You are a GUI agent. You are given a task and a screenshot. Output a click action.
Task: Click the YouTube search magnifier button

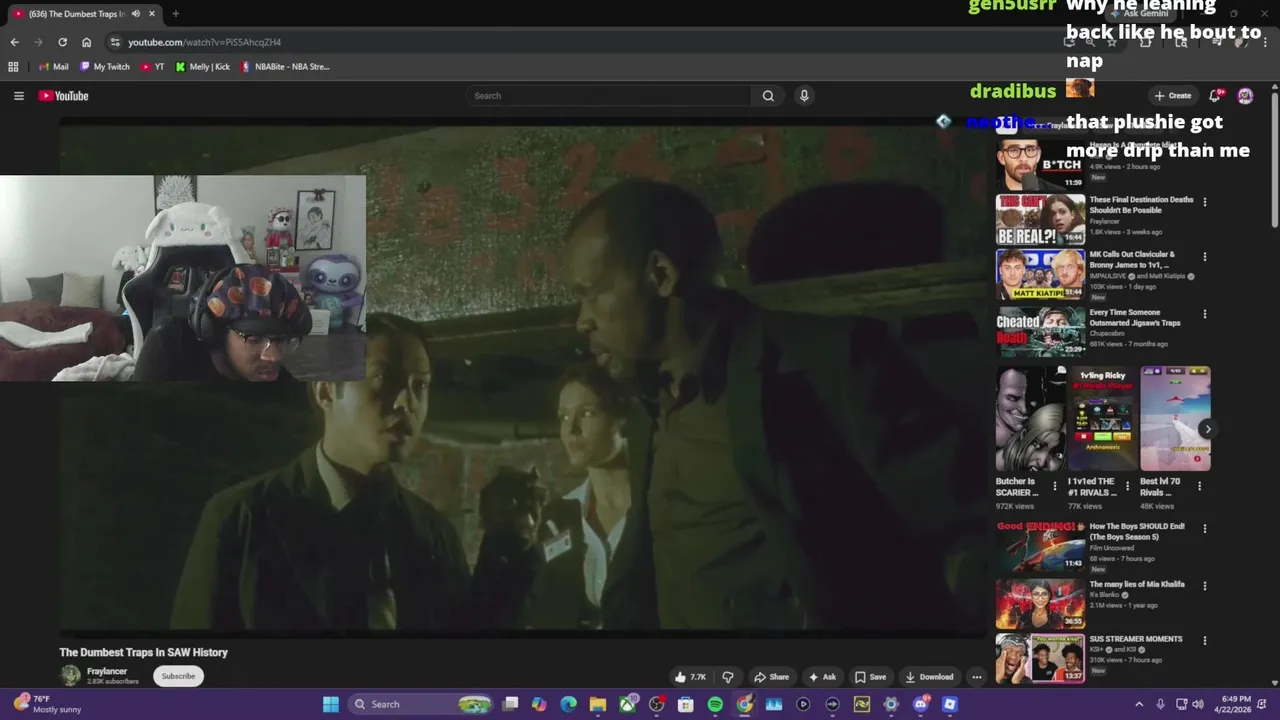pyautogui.click(x=768, y=96)
